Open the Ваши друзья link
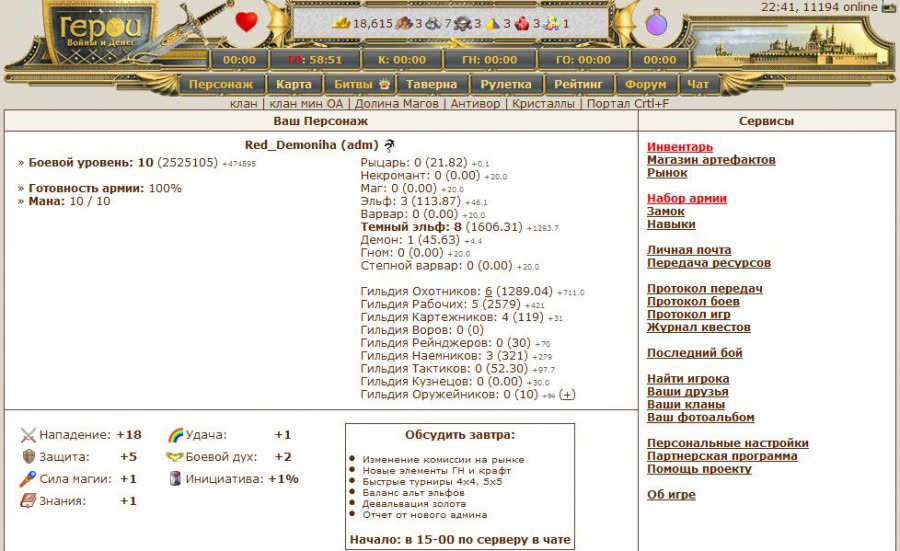 tap(688, 391)
